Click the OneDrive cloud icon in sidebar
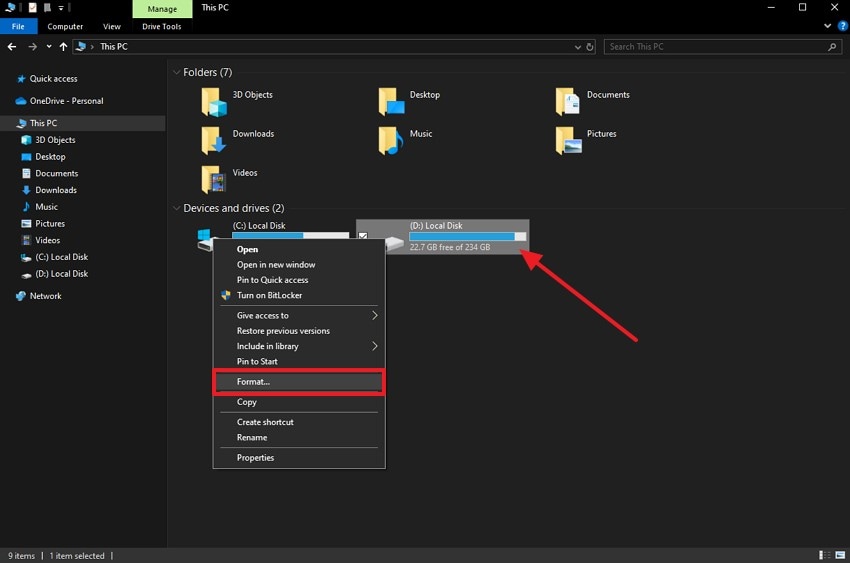The width and height of the screenshot is (850, 563). [x=21, y=101]
